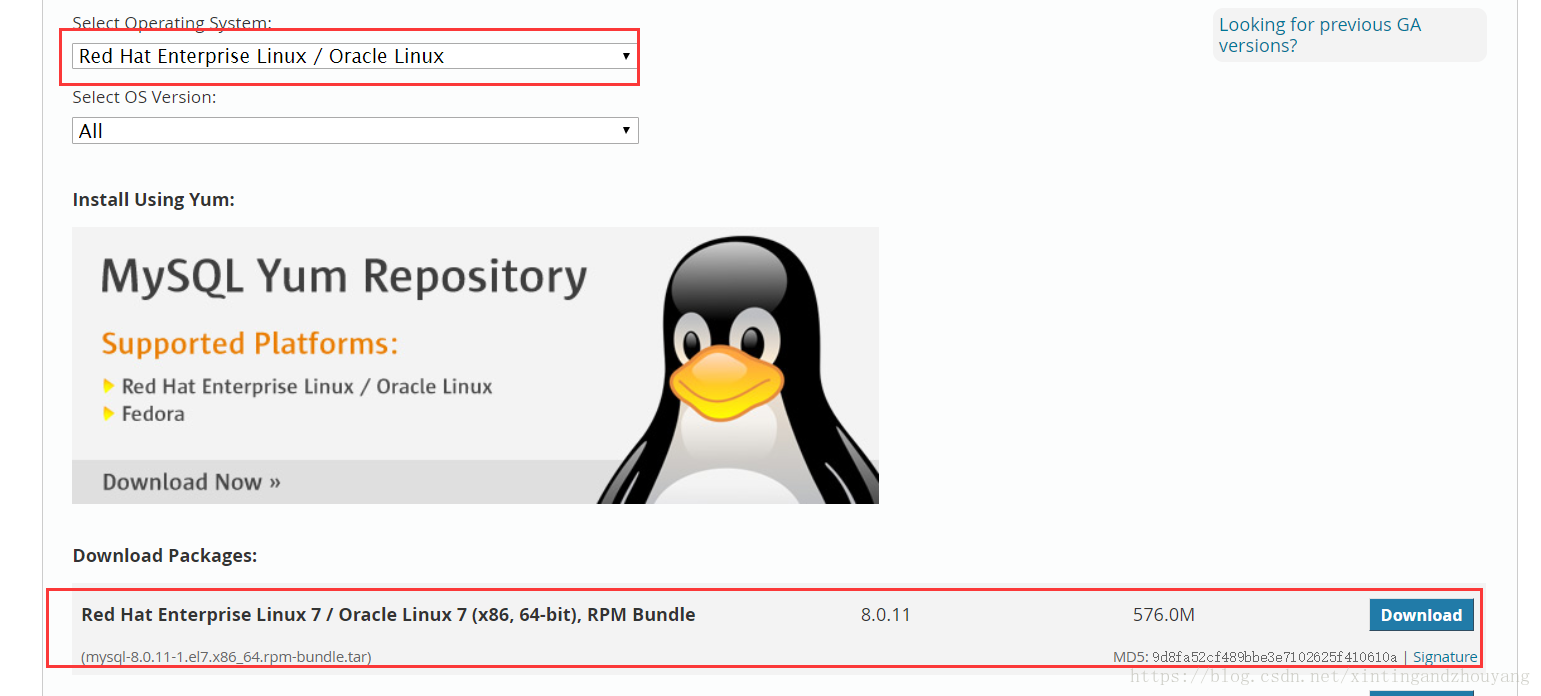This screenshot has width=1541, height=696.
Task: Click the 'Install Using Yum:' heading
Action: 154,200
